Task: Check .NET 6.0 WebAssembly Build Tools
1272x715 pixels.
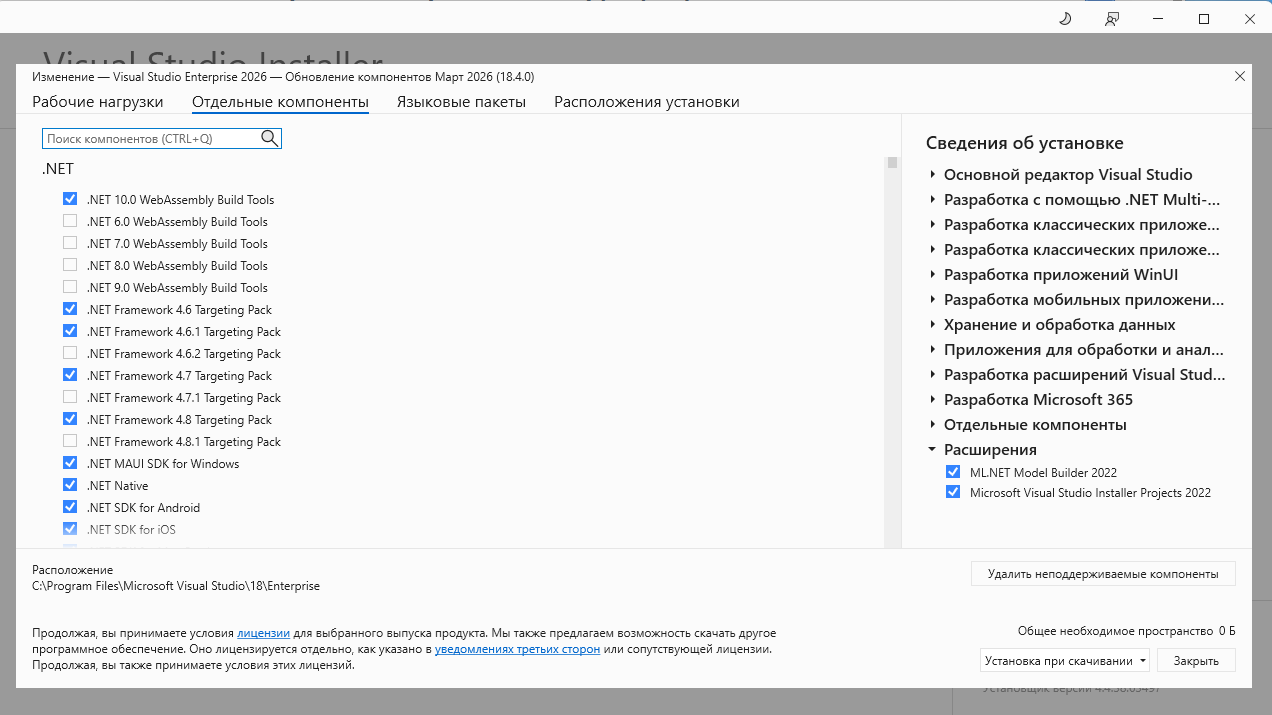Action: (x=70, y=221)
